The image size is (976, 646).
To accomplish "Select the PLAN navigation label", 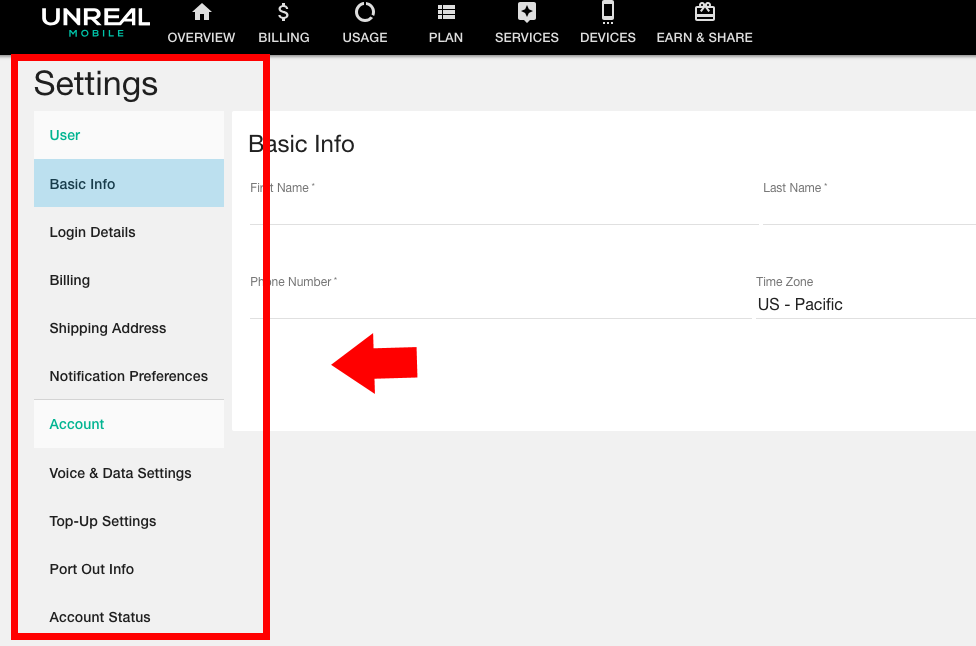I will point(446,37).
